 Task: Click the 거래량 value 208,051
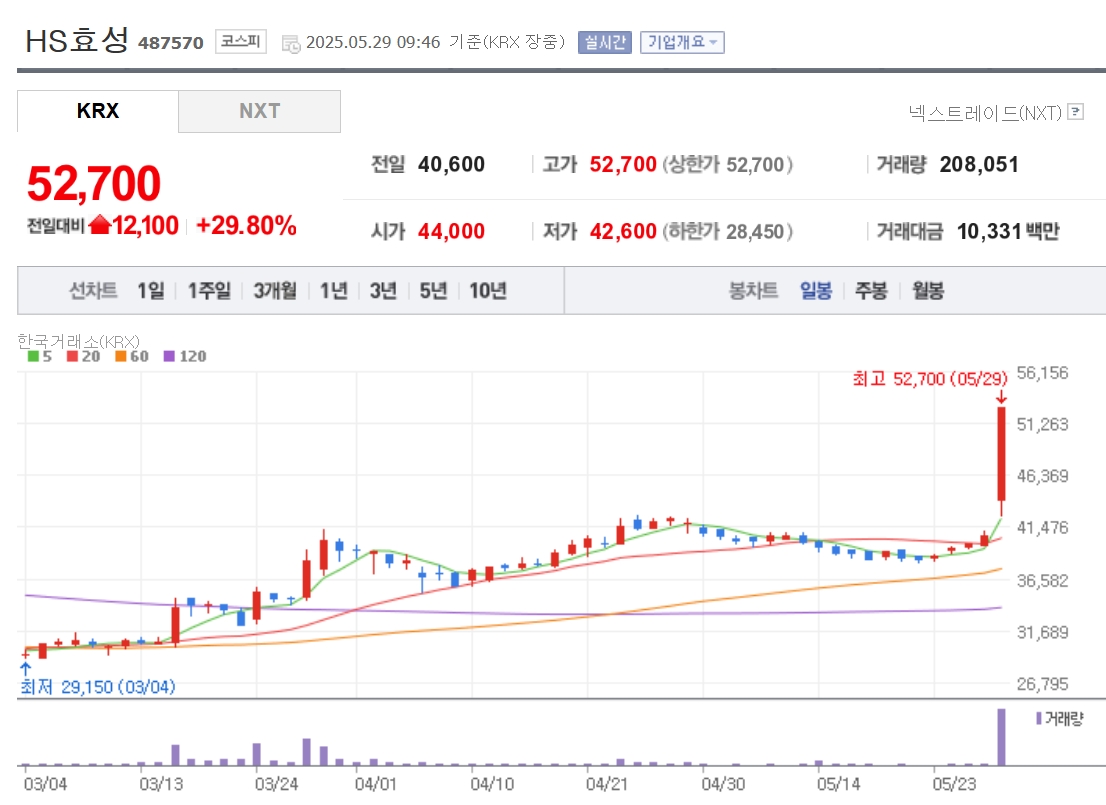pos(979,164)
